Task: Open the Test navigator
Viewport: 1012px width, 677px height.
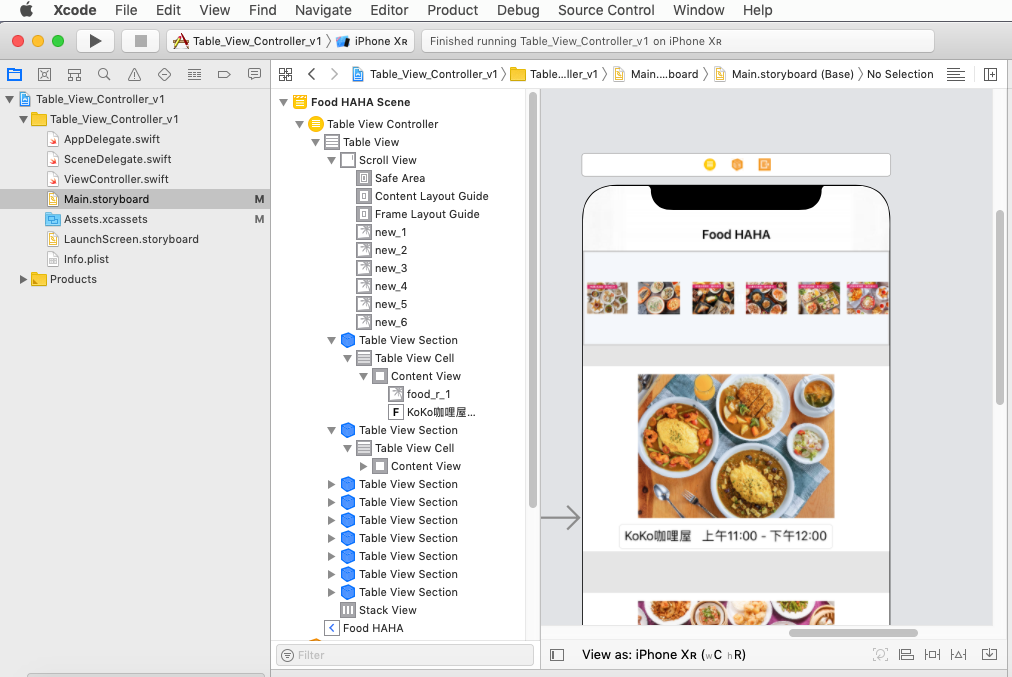Action: [165, 74]
